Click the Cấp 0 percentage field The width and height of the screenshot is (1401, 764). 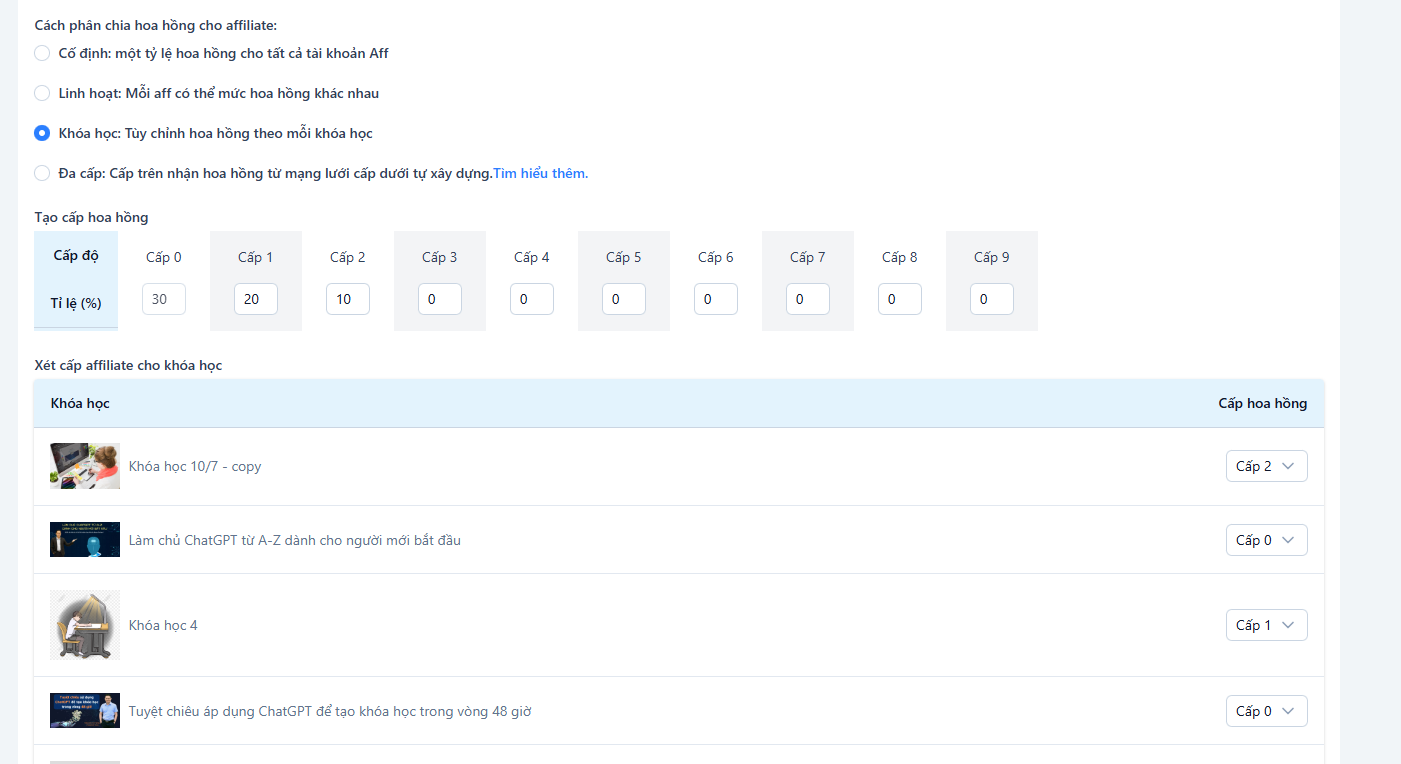point(164,299)
